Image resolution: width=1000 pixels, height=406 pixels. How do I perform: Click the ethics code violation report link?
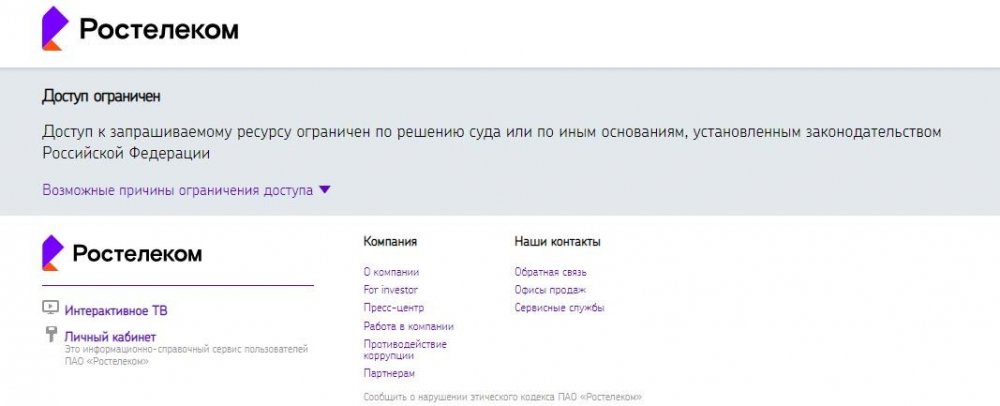coord(502,397)
